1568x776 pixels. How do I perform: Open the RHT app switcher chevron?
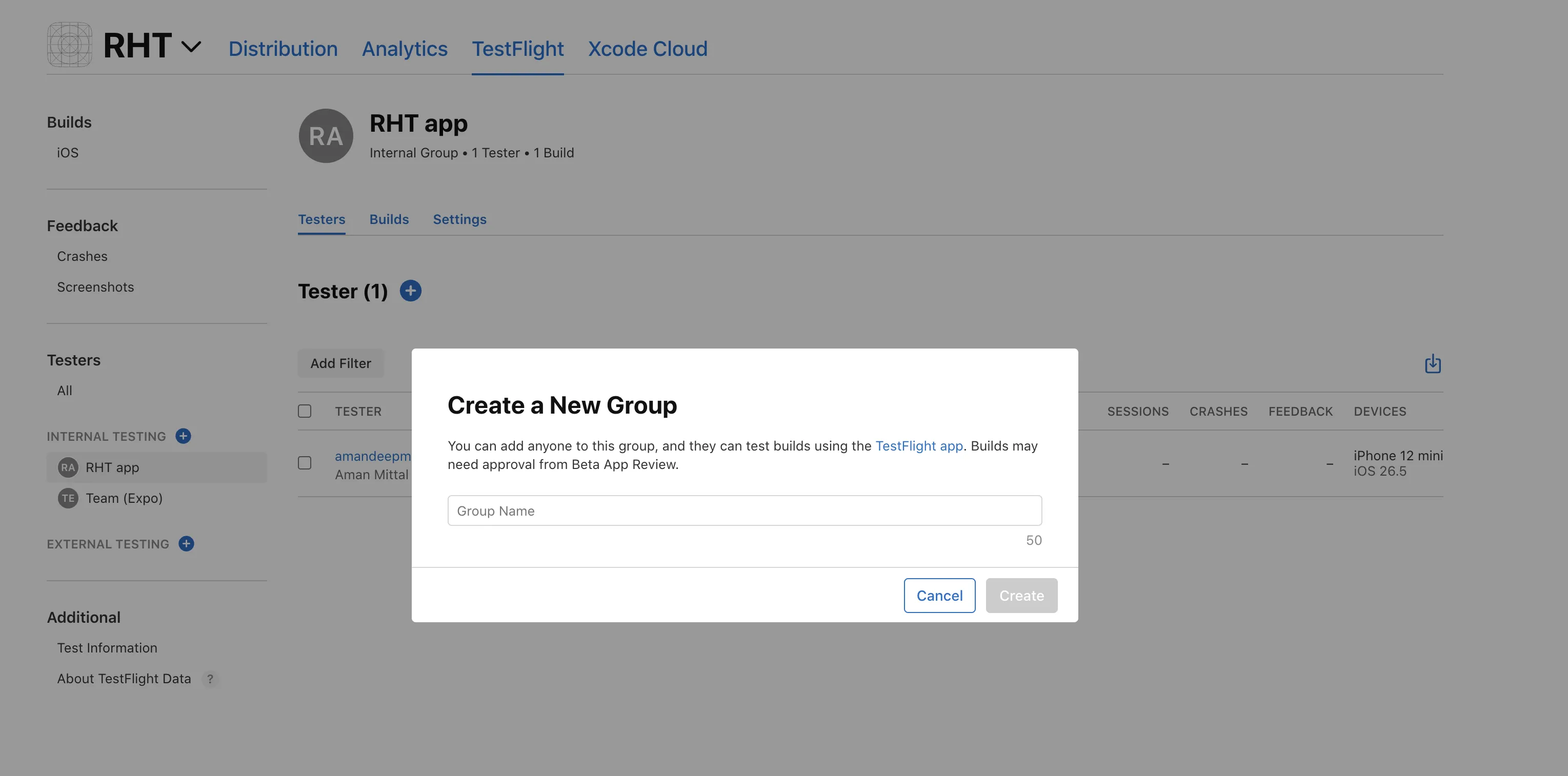pyautogui.click(x=191, y=47)
